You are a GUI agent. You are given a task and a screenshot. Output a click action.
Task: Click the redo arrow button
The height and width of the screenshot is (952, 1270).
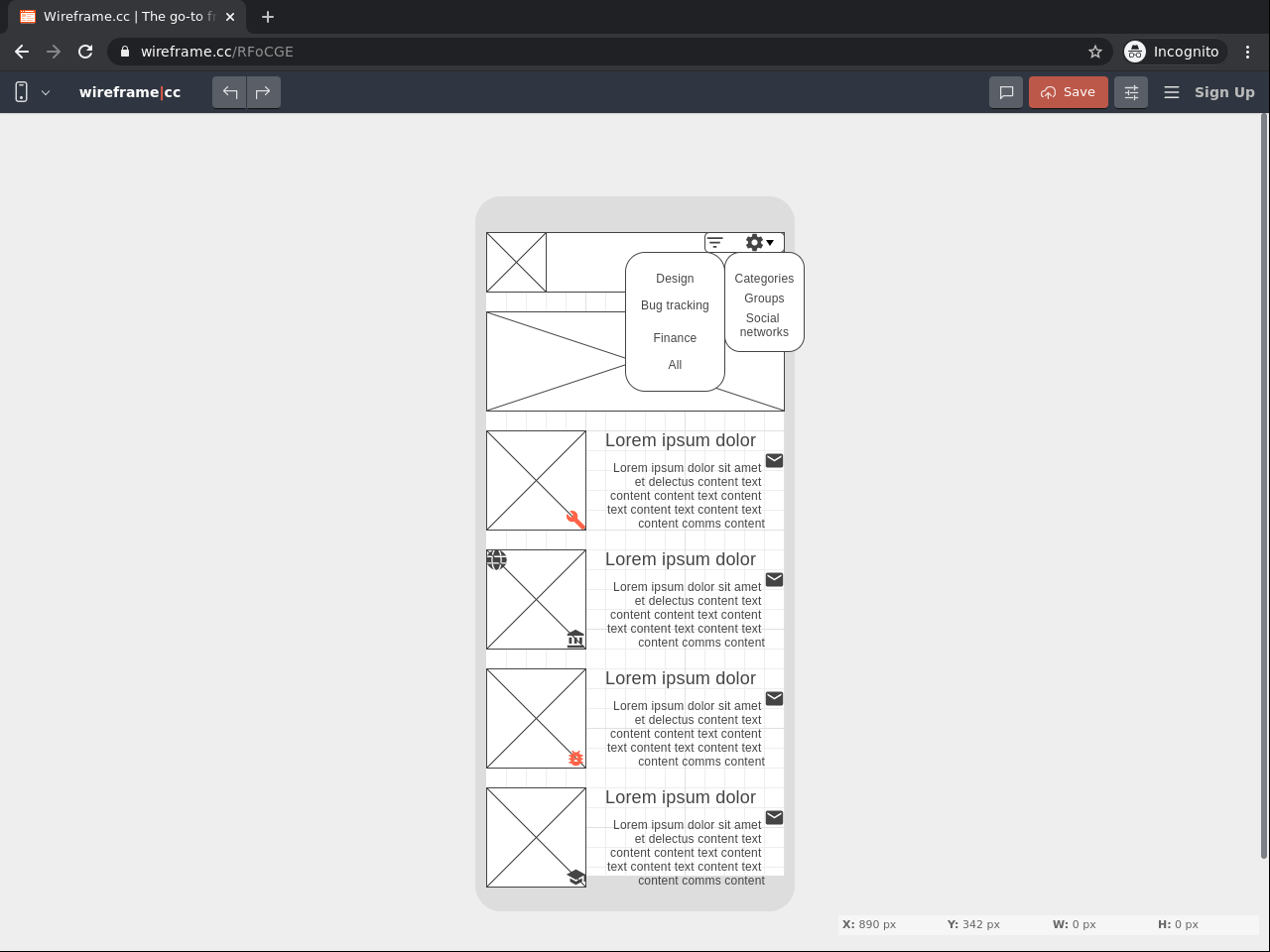263,92
